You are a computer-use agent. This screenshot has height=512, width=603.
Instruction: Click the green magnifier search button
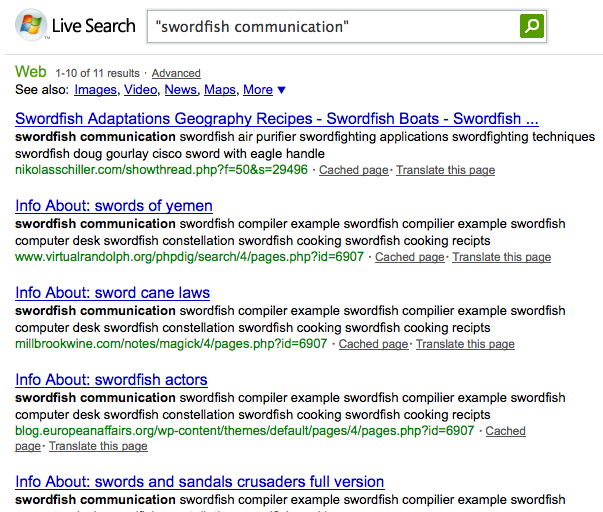tap(532, 26)
